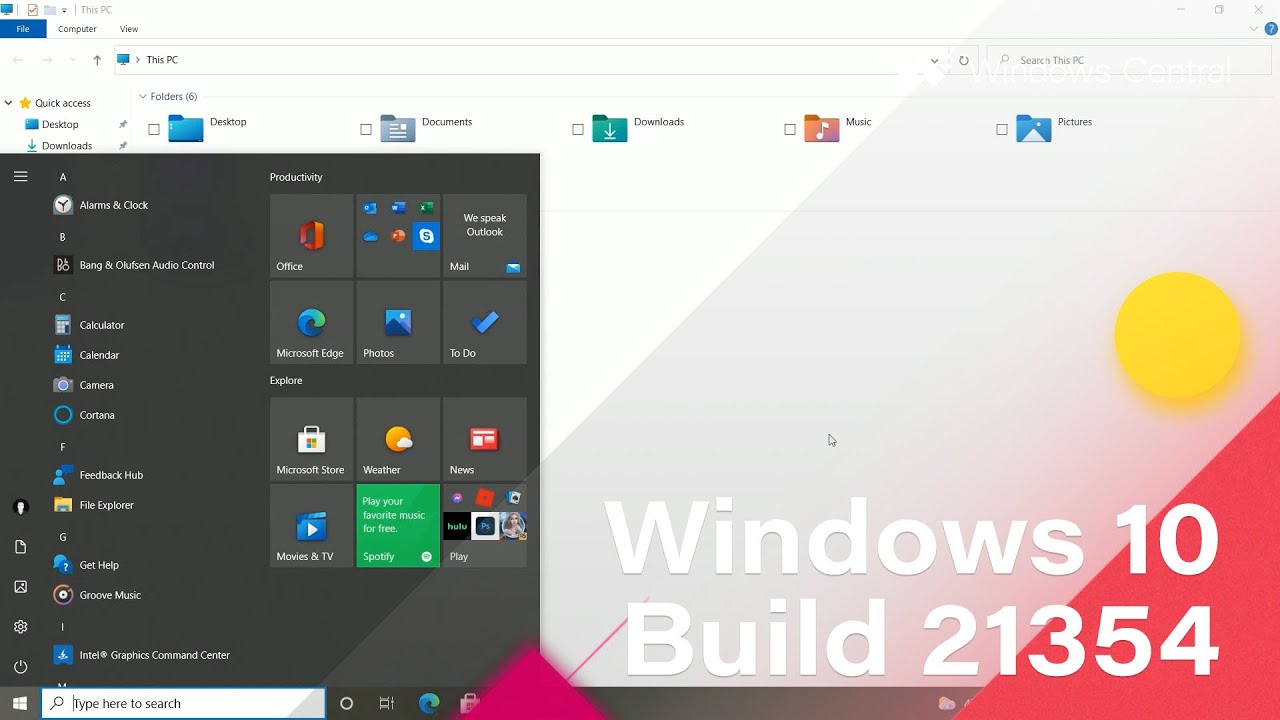Expand the Start menu hamburger

[x=20, y=176]
